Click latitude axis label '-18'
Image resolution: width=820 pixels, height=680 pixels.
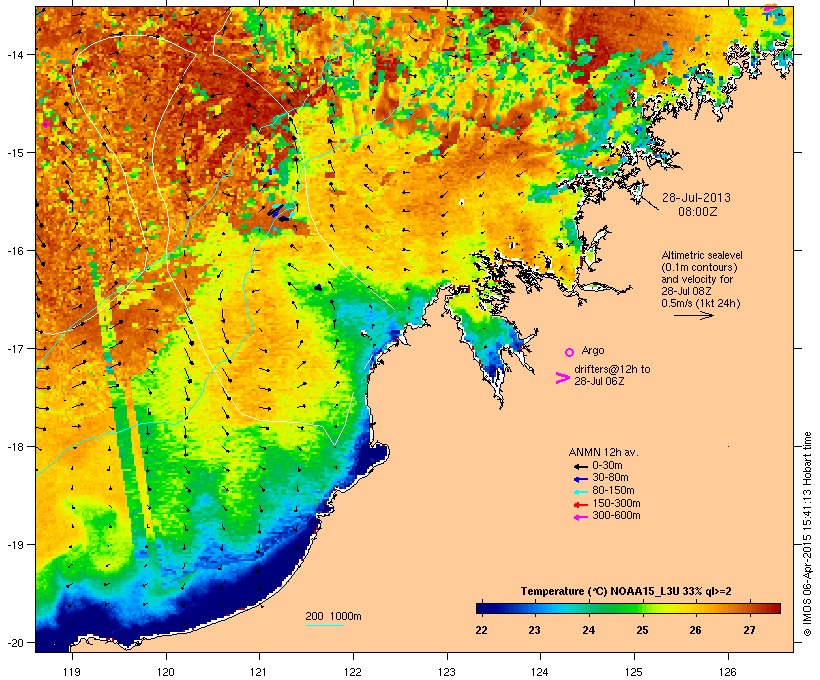point(14,447)
